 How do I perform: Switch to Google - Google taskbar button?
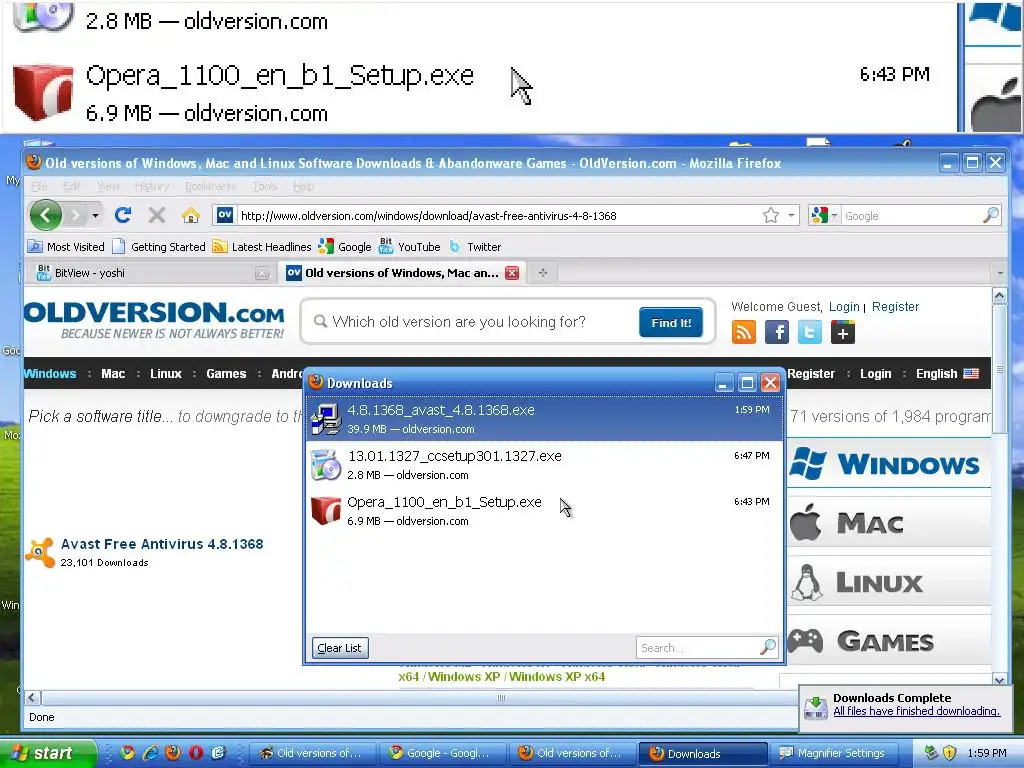tap(441, 753)
